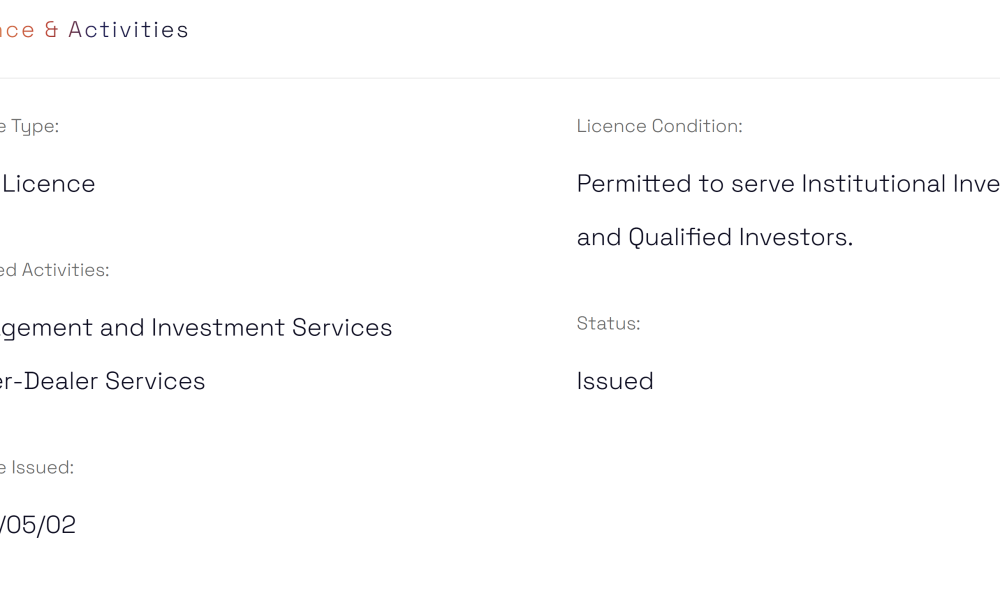
Task: Select the Broker-Dealer Services entry
Action: [x=102, y=381]
